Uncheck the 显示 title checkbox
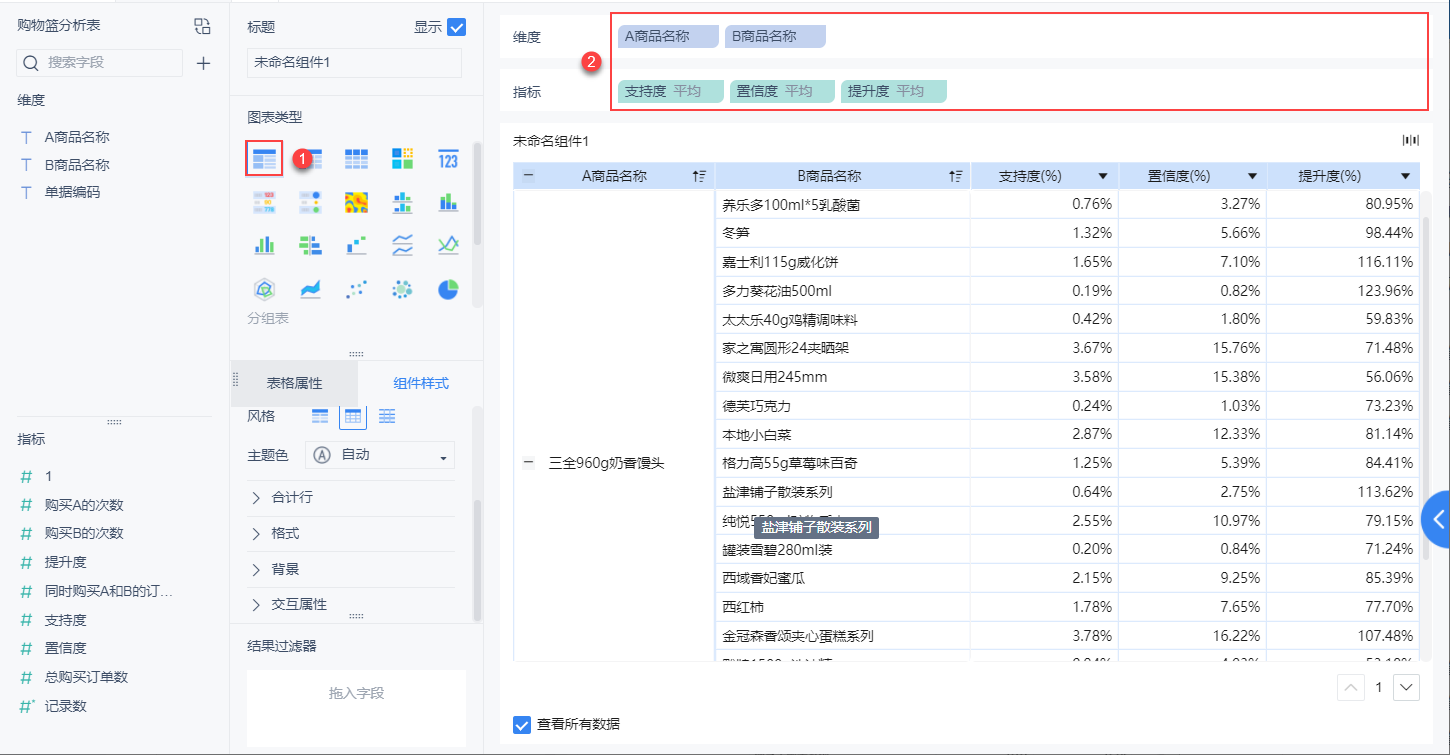Screen dimensions: 1450x755 point(457,27)
